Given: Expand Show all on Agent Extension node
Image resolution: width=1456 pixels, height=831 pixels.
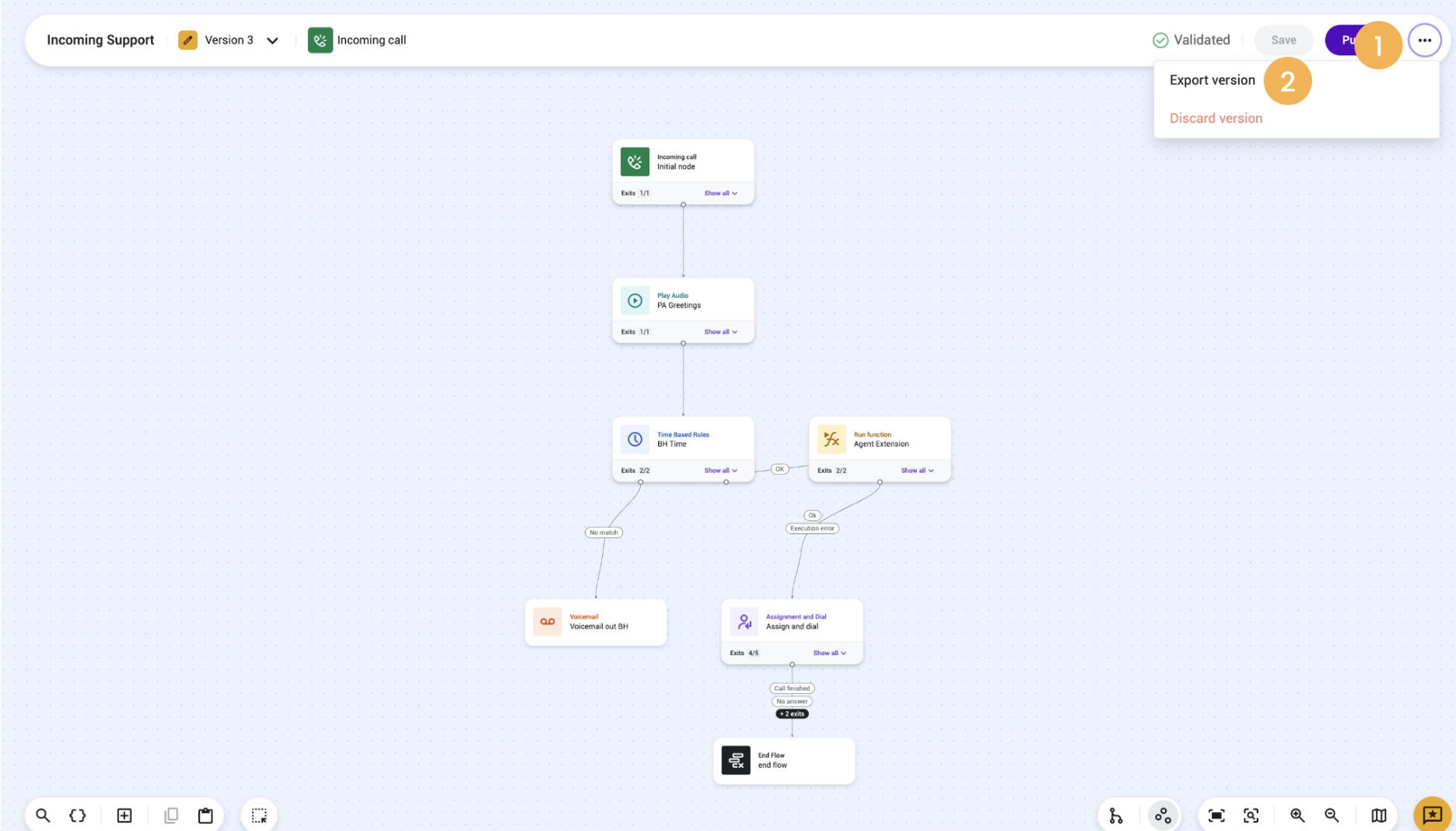Looking at the screenshot, I should (918, 470).
